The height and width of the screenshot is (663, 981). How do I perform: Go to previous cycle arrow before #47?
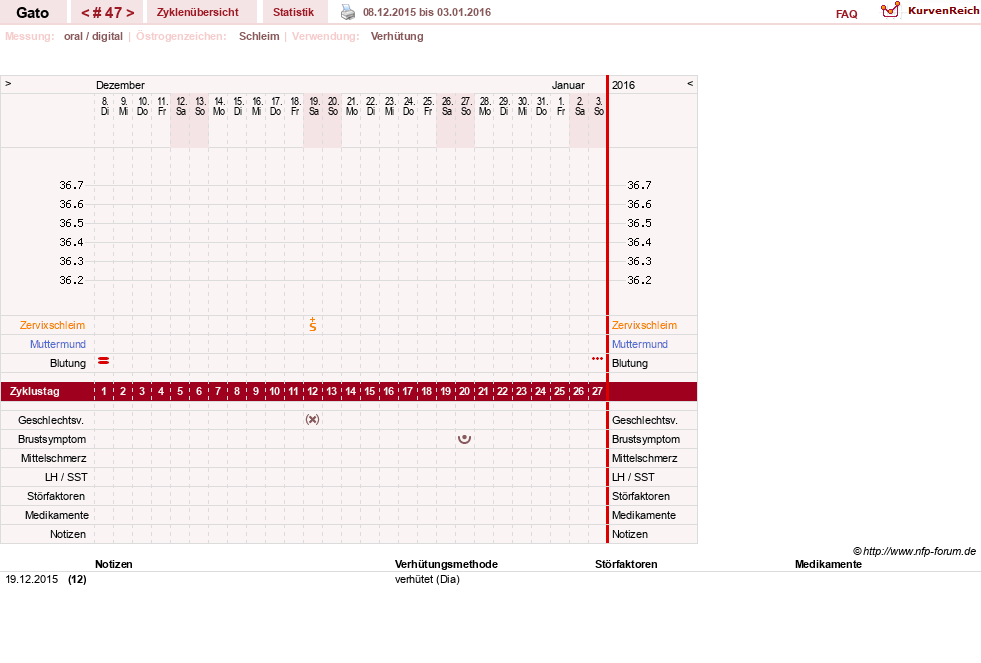pyautogui.click(x=85, y=13)
